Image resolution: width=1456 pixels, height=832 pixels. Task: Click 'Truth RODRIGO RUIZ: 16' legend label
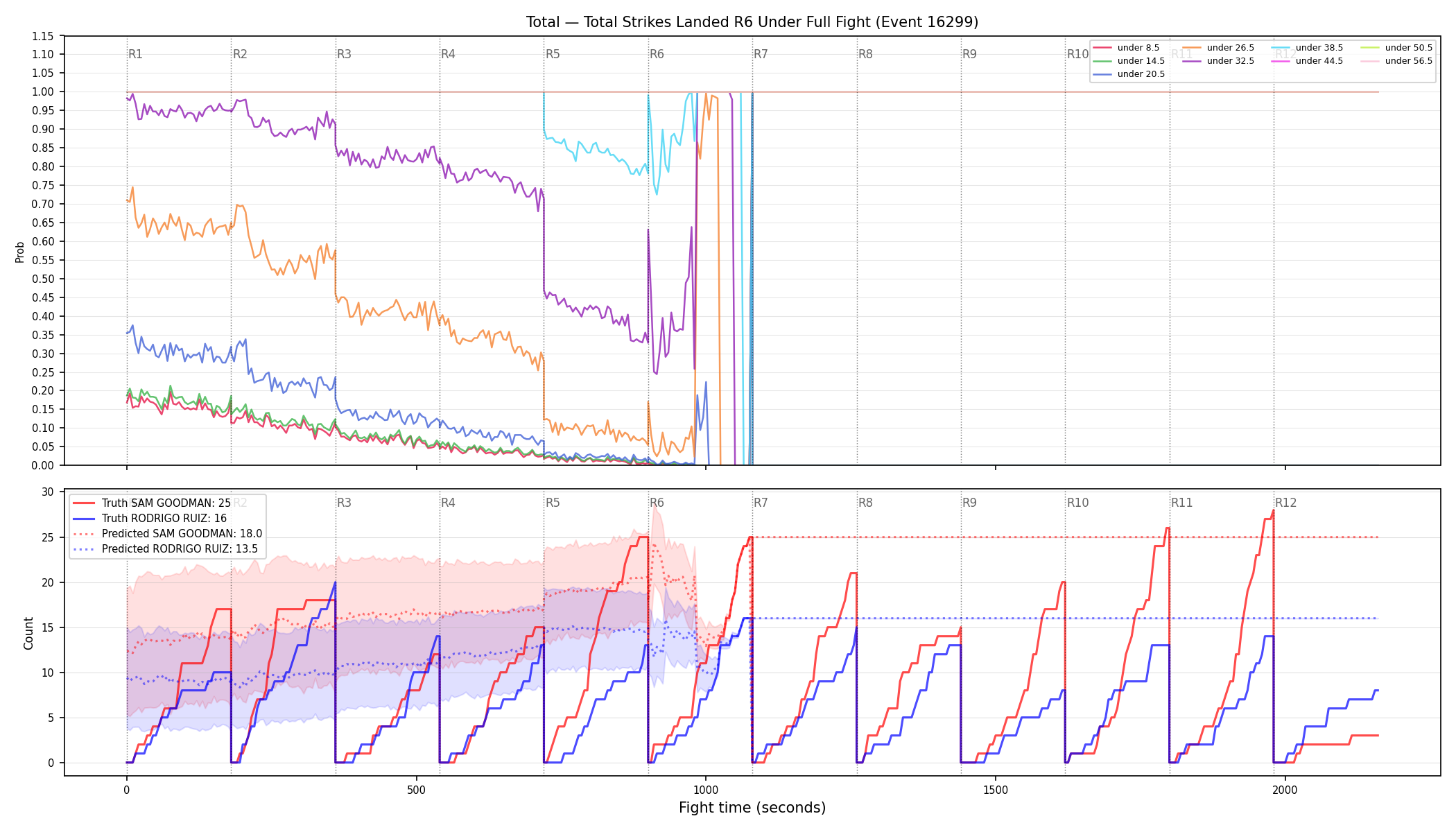[x=164, y=519]
